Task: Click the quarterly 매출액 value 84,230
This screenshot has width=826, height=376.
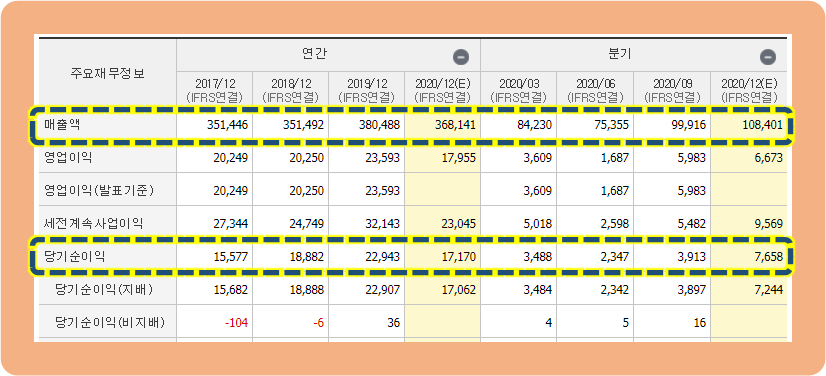Action: click(534, 126)
